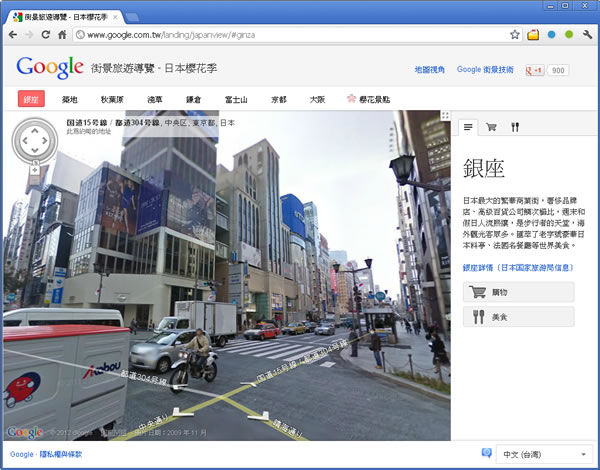
Task: Select the 秋葉原 location tab
Action: point(112,100)
